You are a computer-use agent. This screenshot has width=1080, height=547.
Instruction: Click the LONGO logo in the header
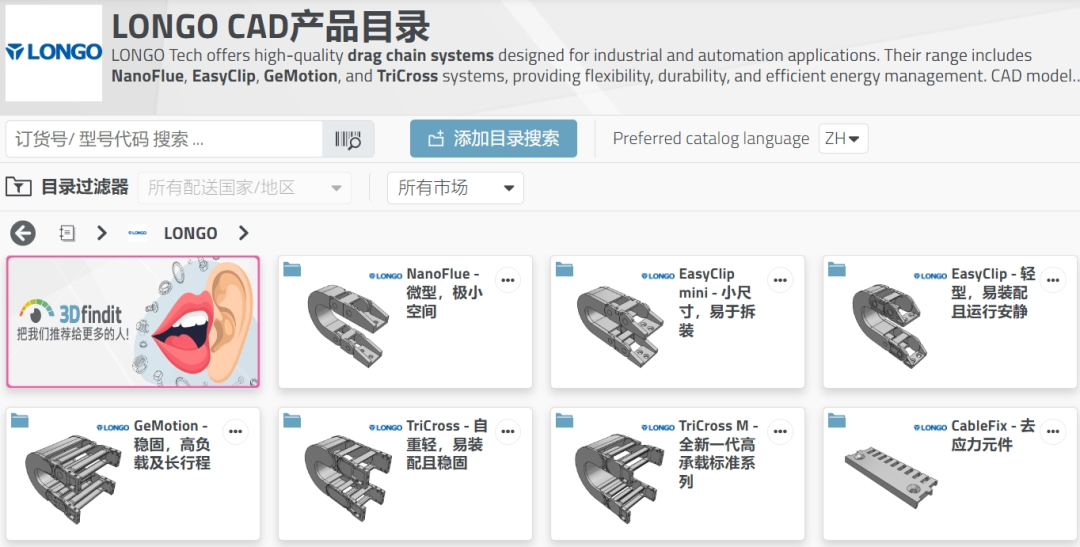[x=54, y=53]
